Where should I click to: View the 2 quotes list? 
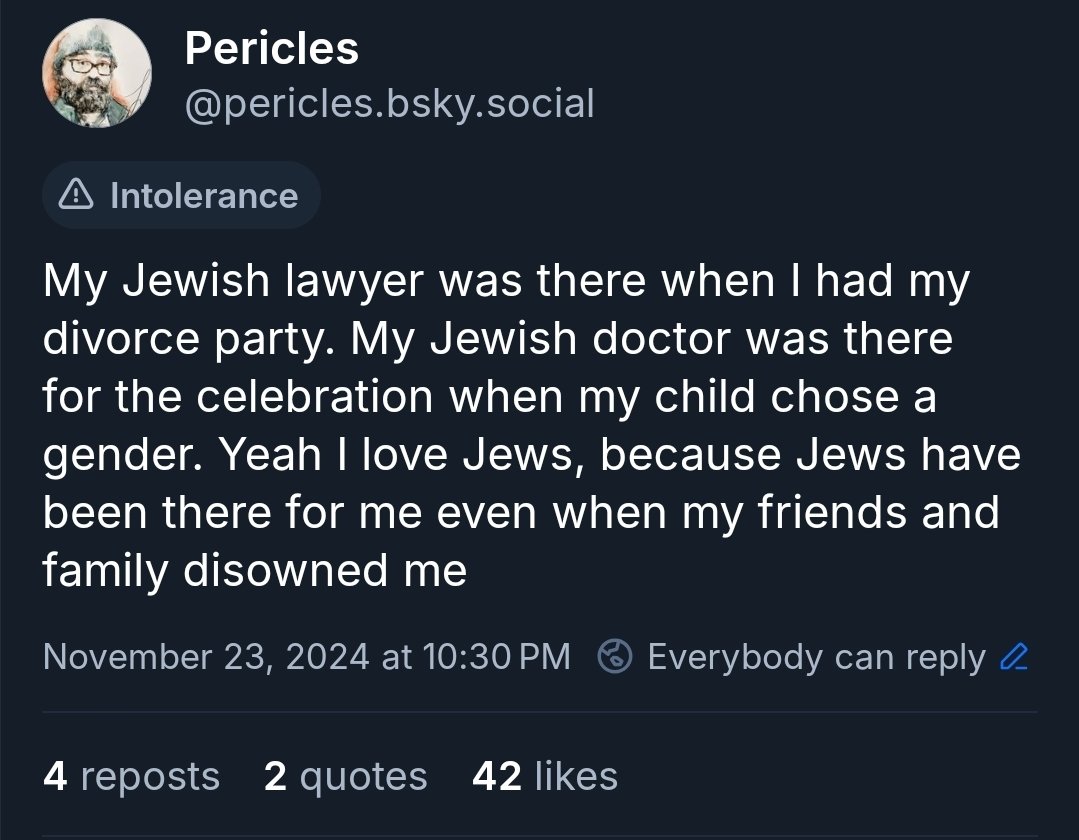[x=345, y=776]
